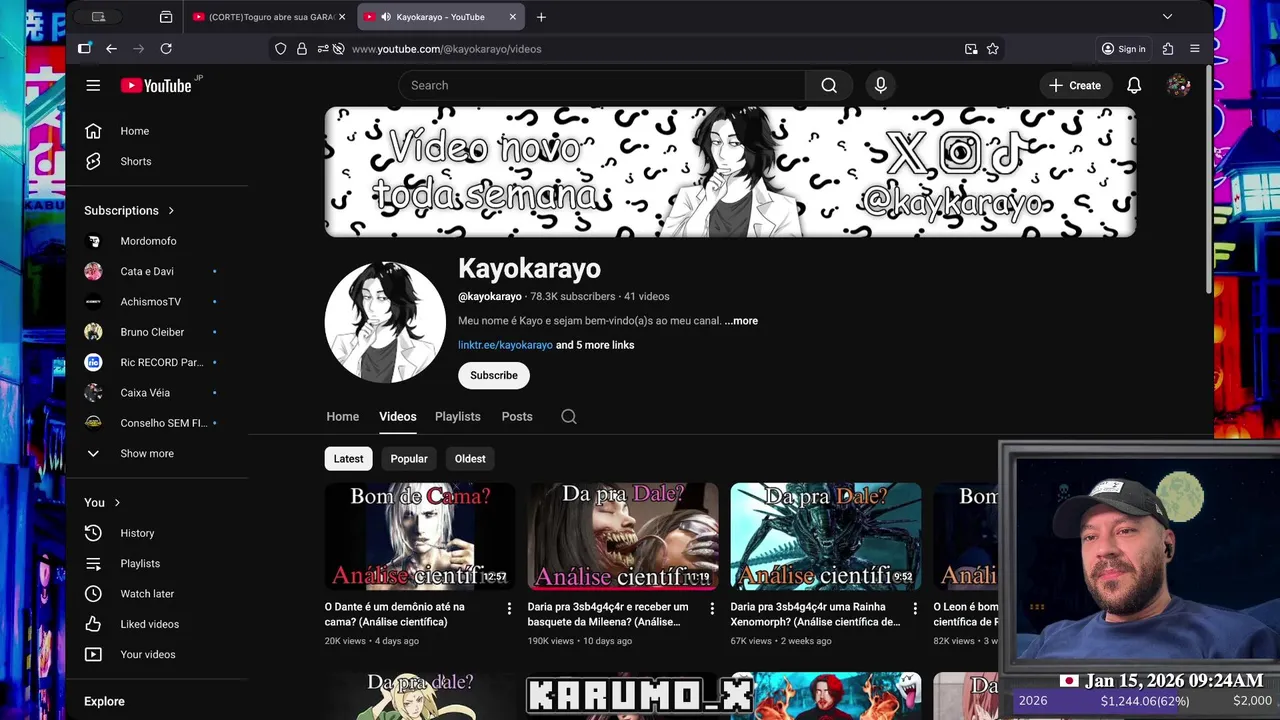
Task: Go back in browser history
Action: [x=111, y=48]
